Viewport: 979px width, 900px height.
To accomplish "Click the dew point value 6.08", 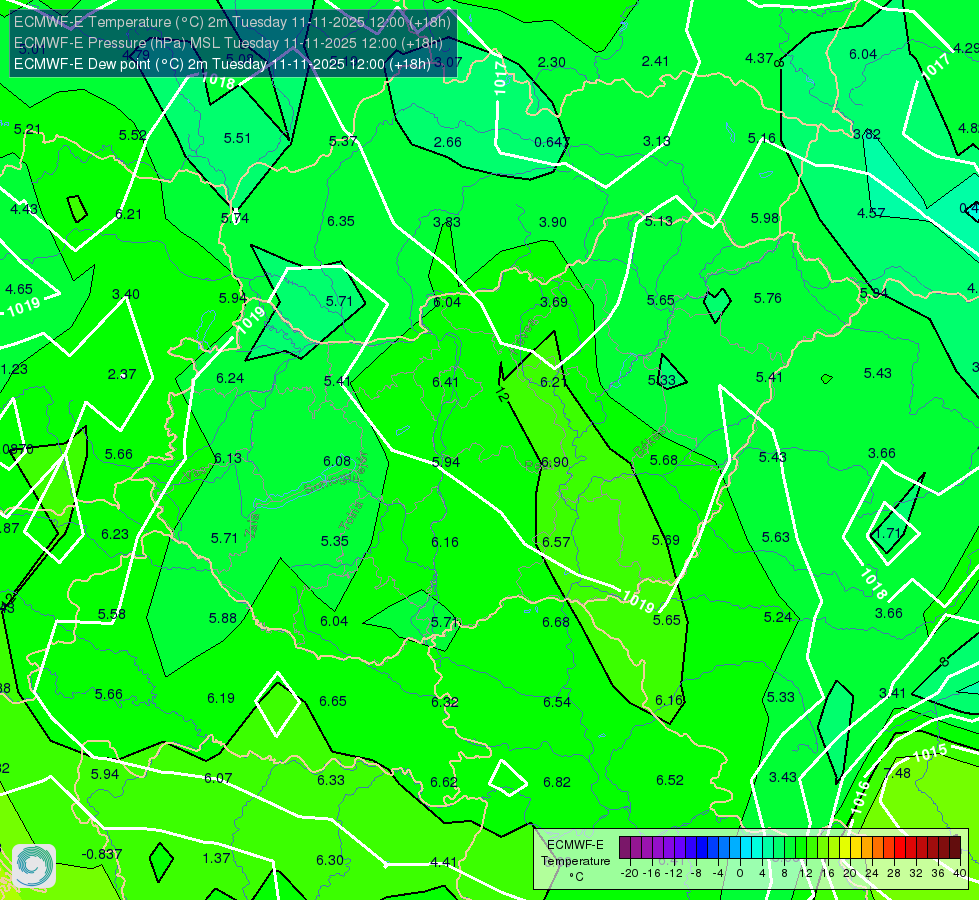I will (x=337, y=461).
